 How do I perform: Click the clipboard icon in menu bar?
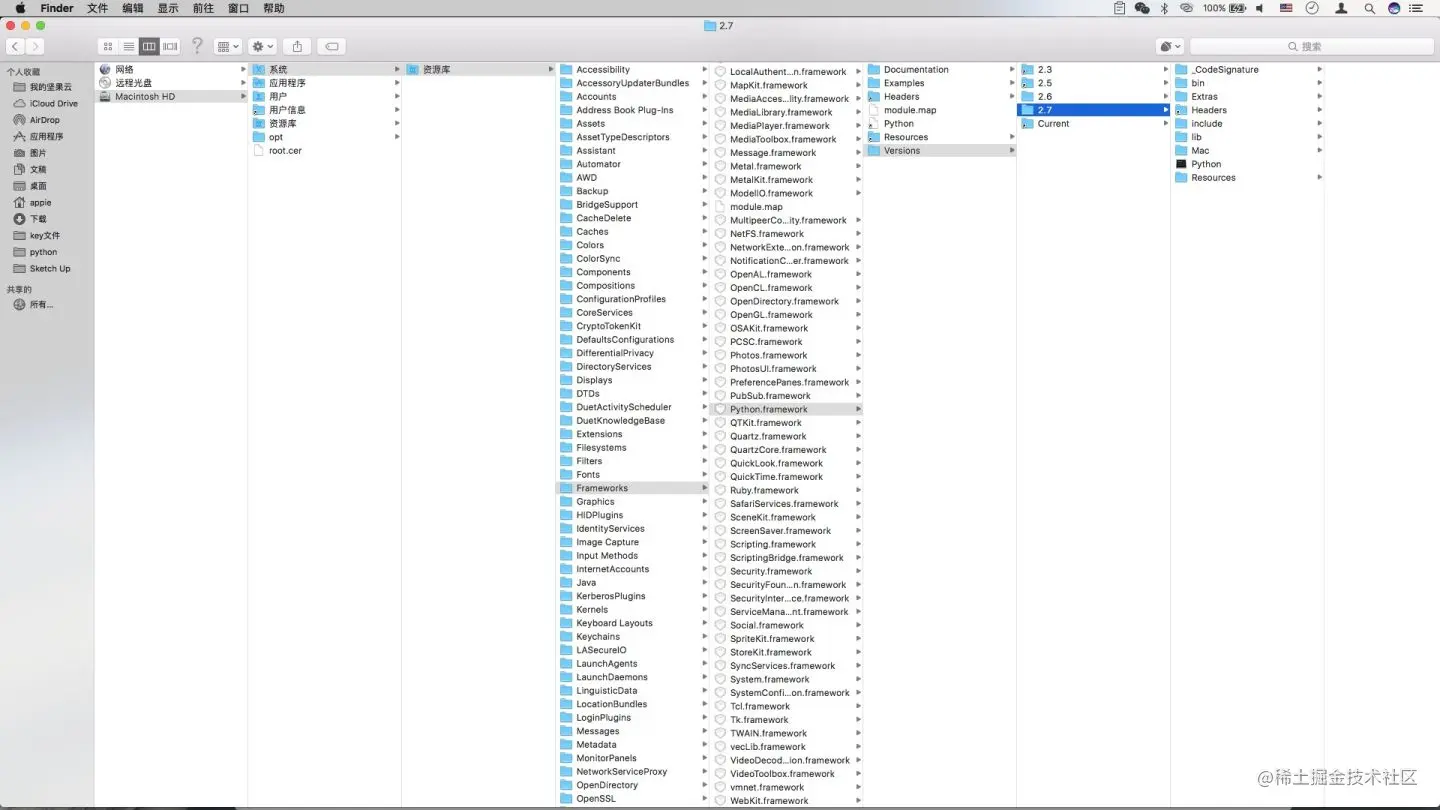tap(1119, 8)
